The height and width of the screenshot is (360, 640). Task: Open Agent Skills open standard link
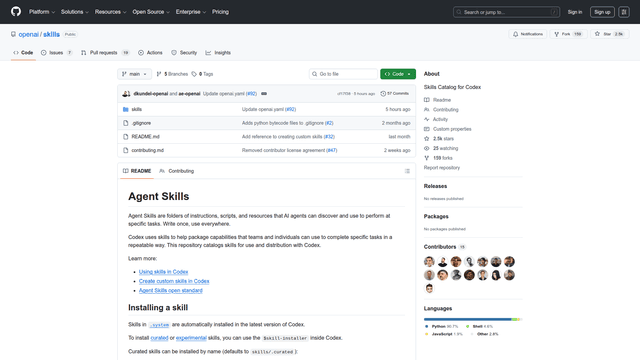point(171,291)
